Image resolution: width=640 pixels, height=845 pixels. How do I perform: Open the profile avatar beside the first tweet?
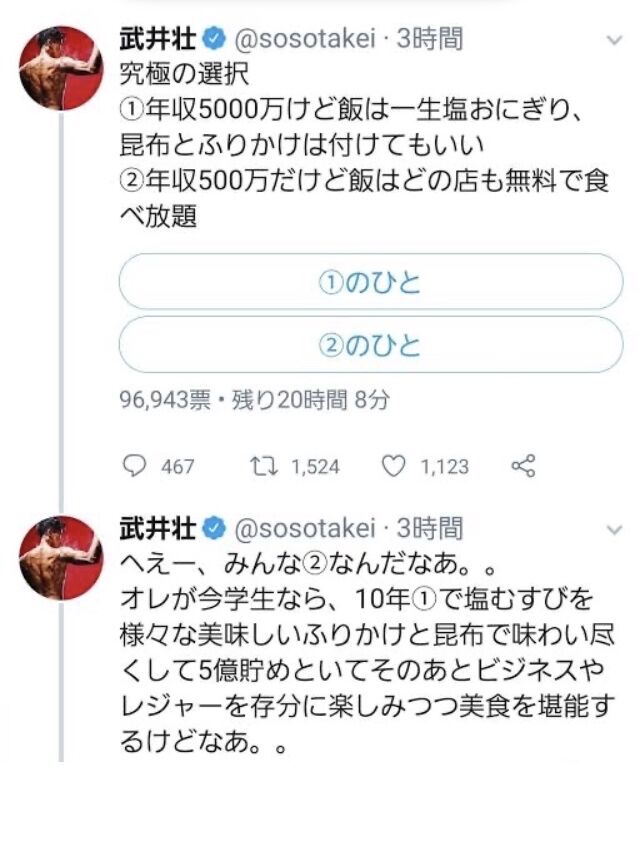[61, 68]
